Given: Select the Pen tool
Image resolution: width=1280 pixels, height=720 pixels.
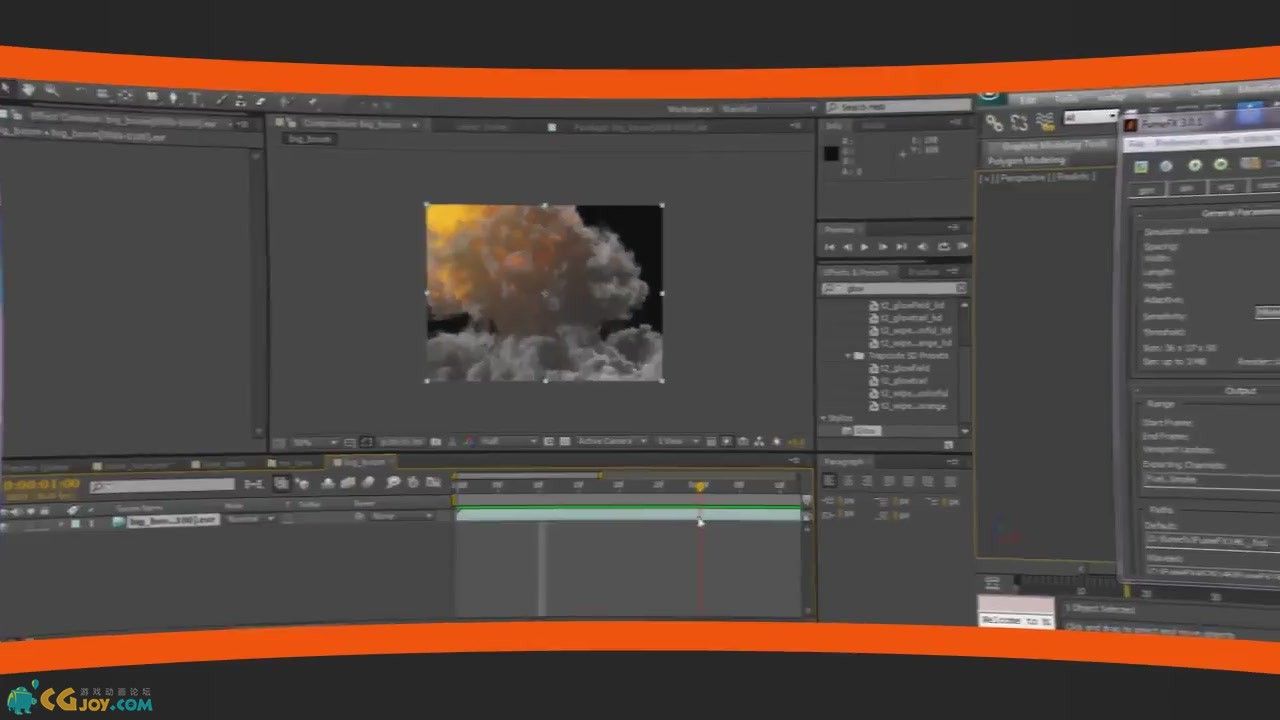Looking at the screenshot, I should (x=173, y=97).
